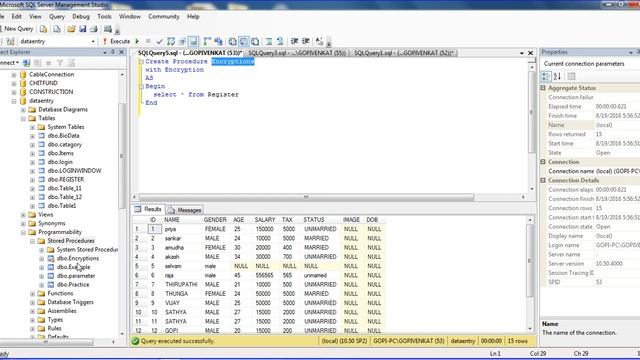Toggle Include Client Statistics
640x360 pixels.
point(218,41)
